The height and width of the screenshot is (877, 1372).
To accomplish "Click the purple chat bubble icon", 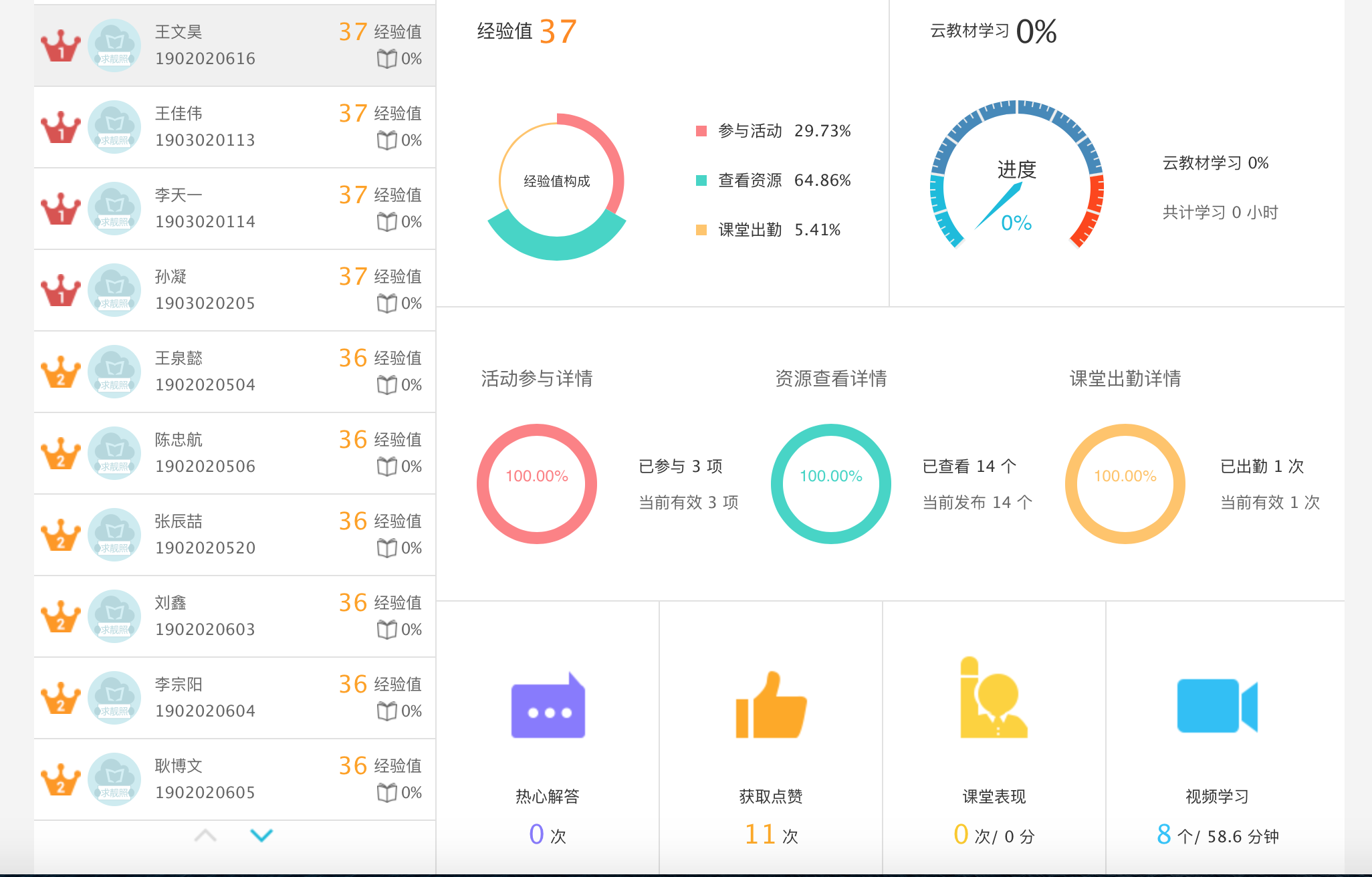I will [x=548, y=707].
